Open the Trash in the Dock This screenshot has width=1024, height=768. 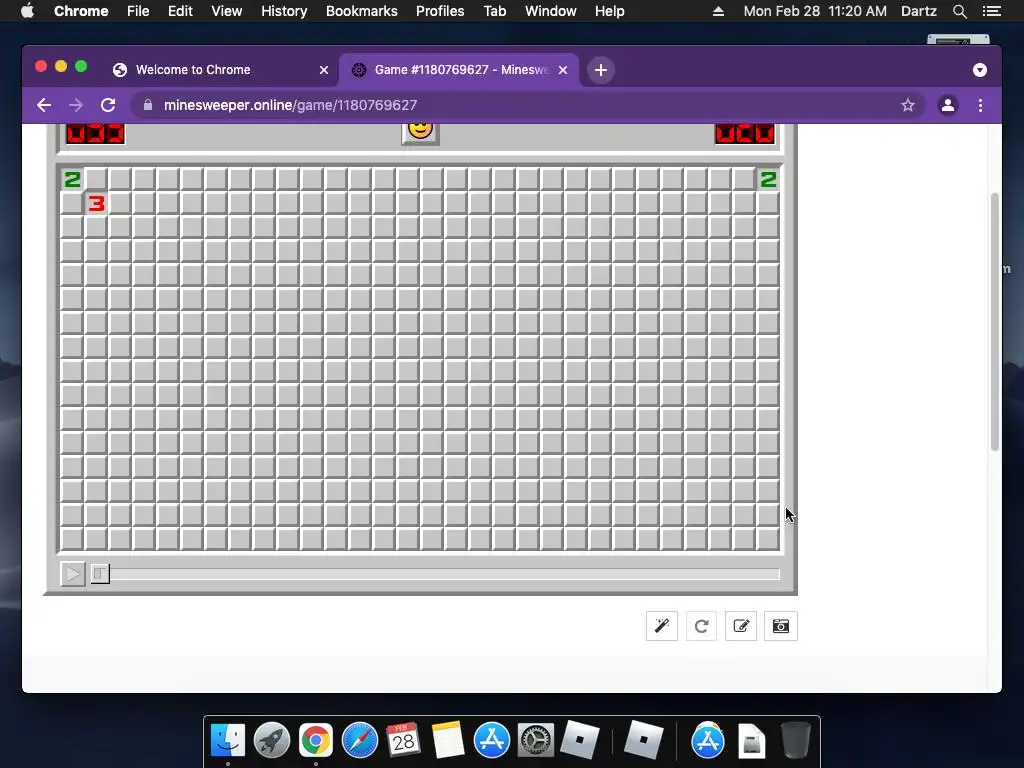795,740
